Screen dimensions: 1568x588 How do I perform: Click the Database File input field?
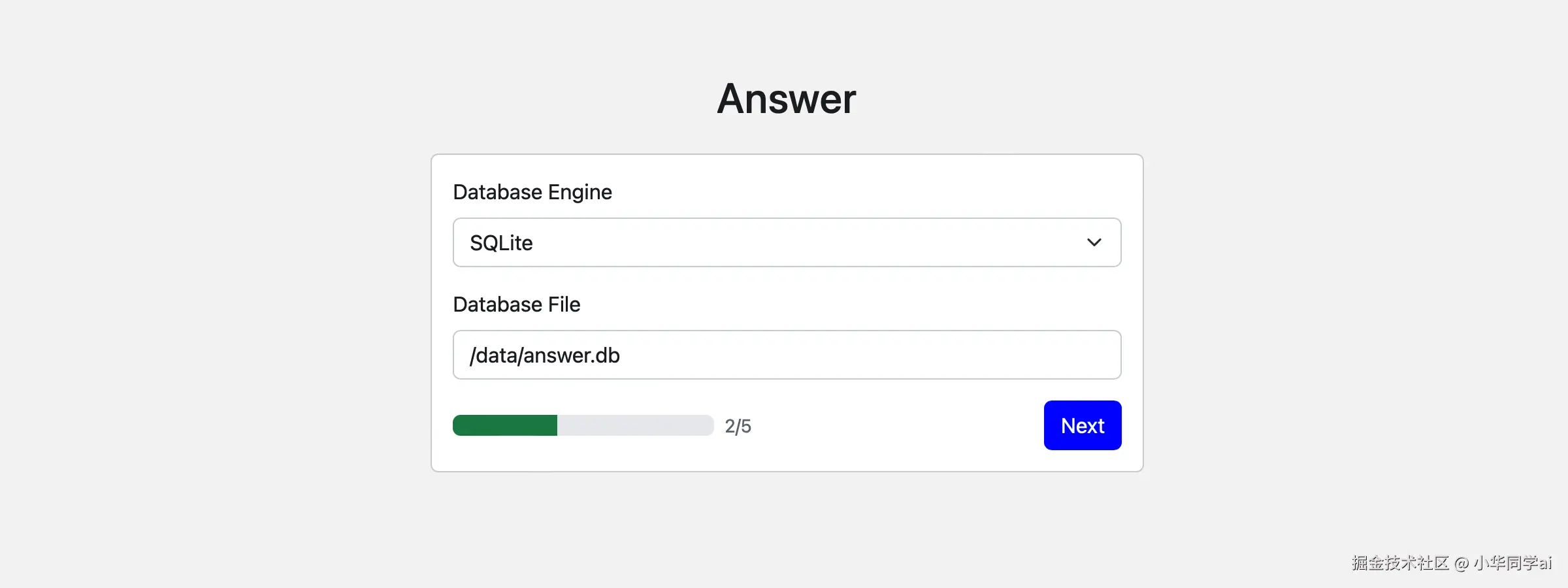tap(786, 355)
